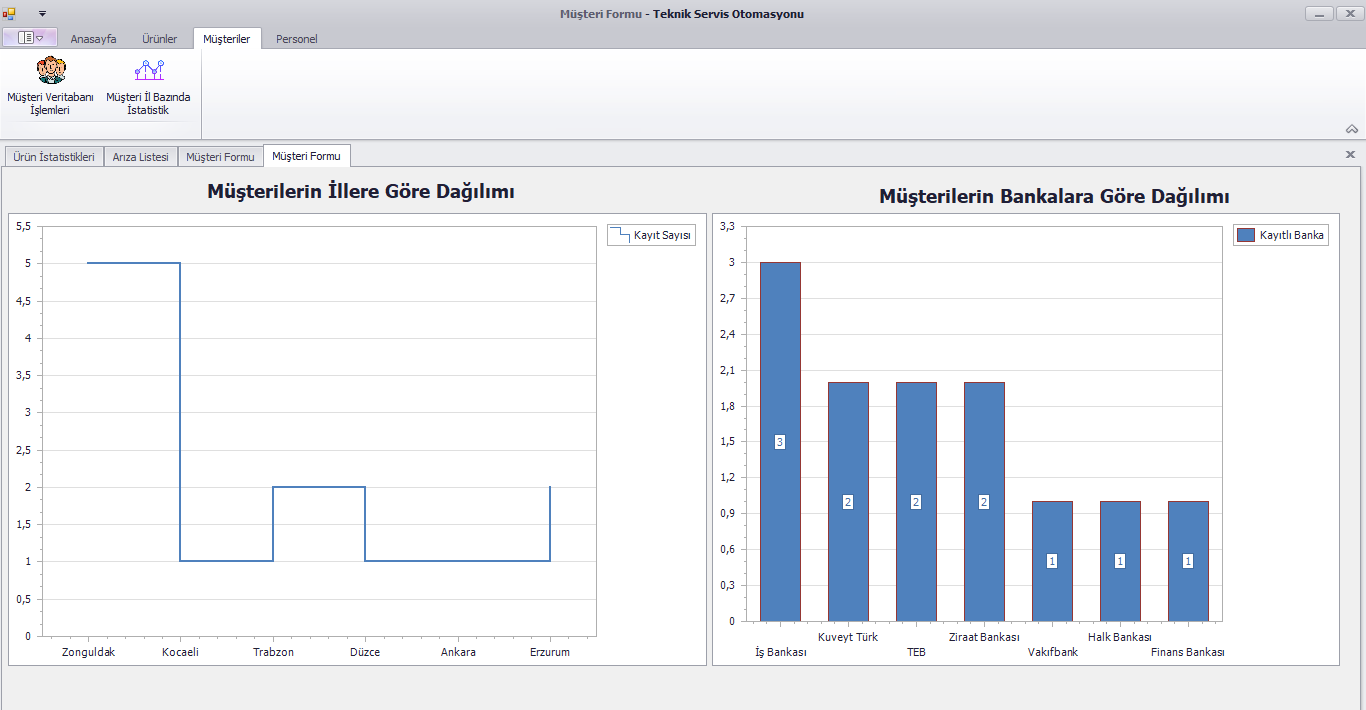The image size is (1366, 710).
Task: Select the Müşteriler ribbon tab
Action: tap(227, 39)
